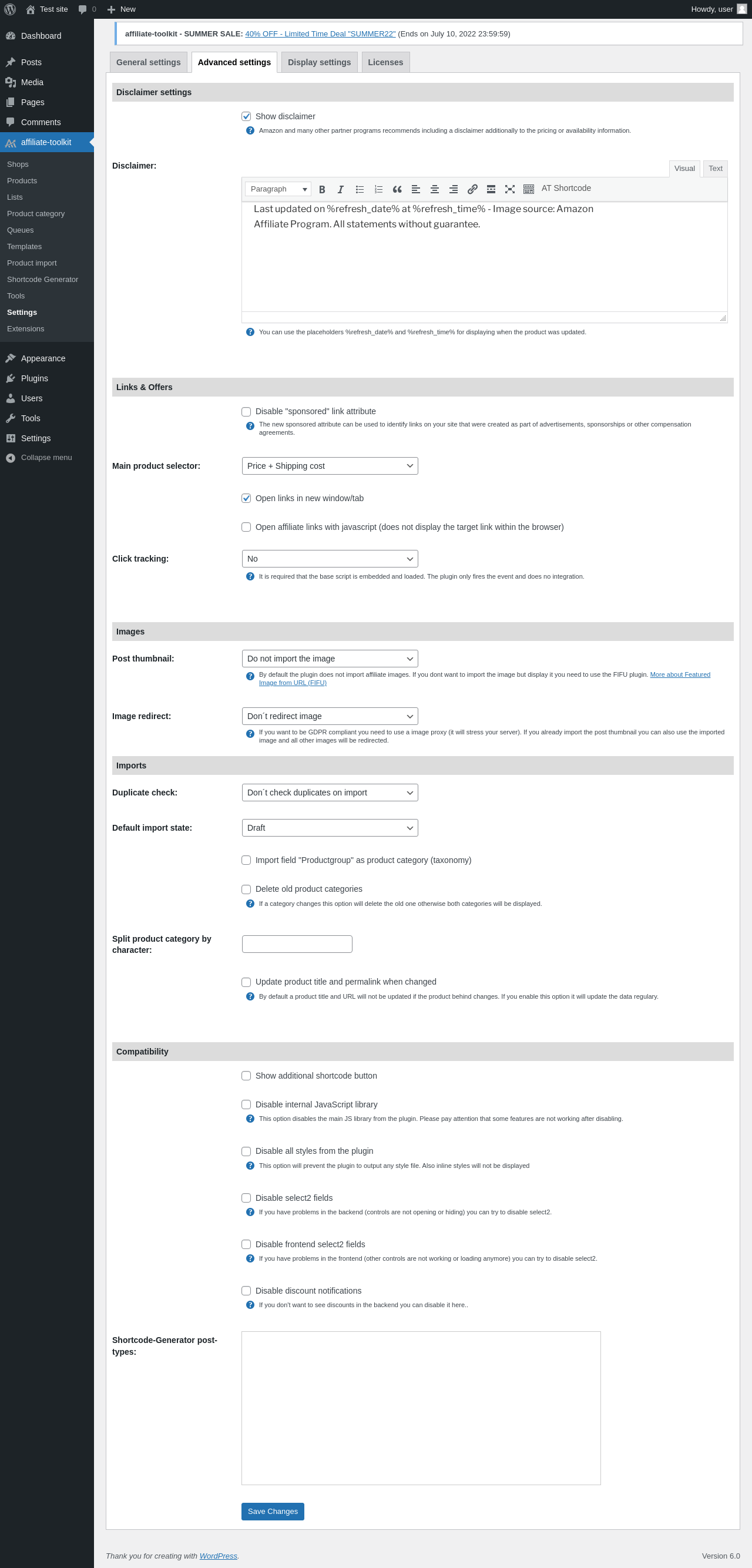Apply center alignment in the editor
752x1568 pixels.
tap(435, 189)
